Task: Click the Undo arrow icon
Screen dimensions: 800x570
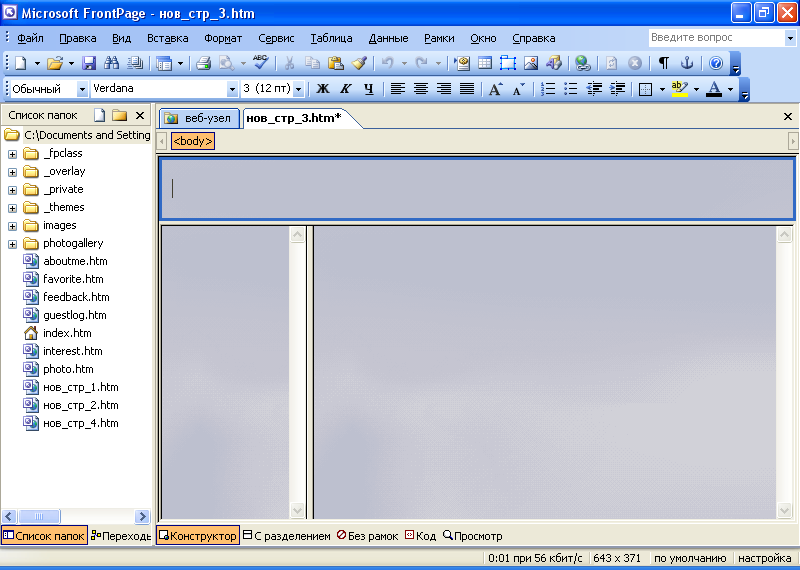Action: tap(388, 63)
